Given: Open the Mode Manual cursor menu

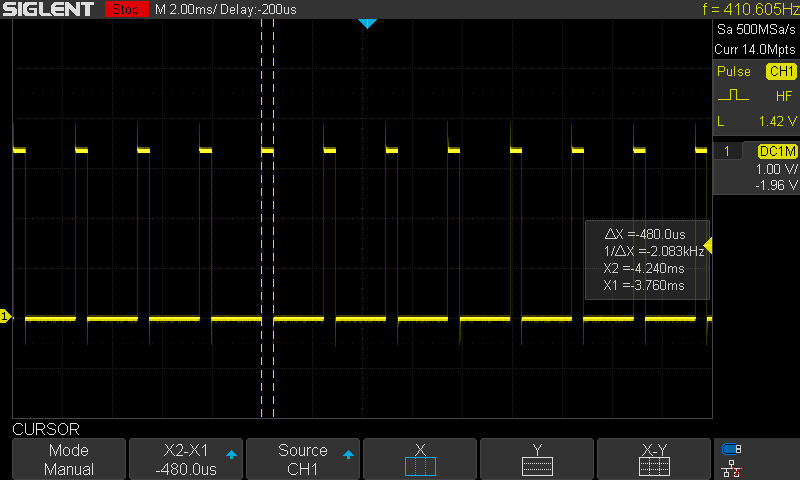Looking at the screenshot, I should (69, 459).
